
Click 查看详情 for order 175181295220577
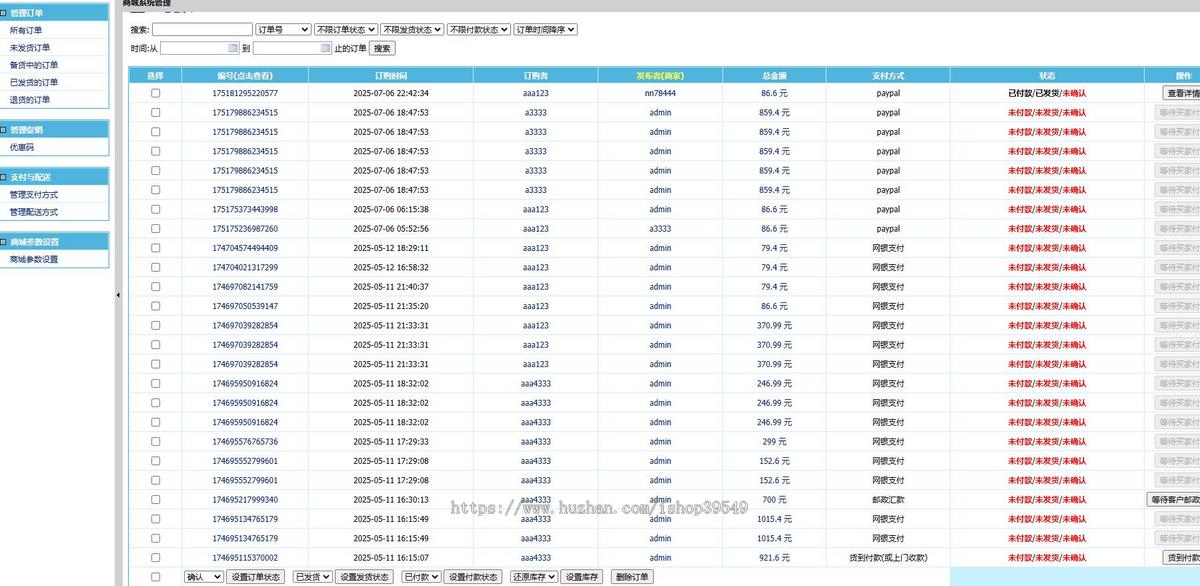[1182, 93]
